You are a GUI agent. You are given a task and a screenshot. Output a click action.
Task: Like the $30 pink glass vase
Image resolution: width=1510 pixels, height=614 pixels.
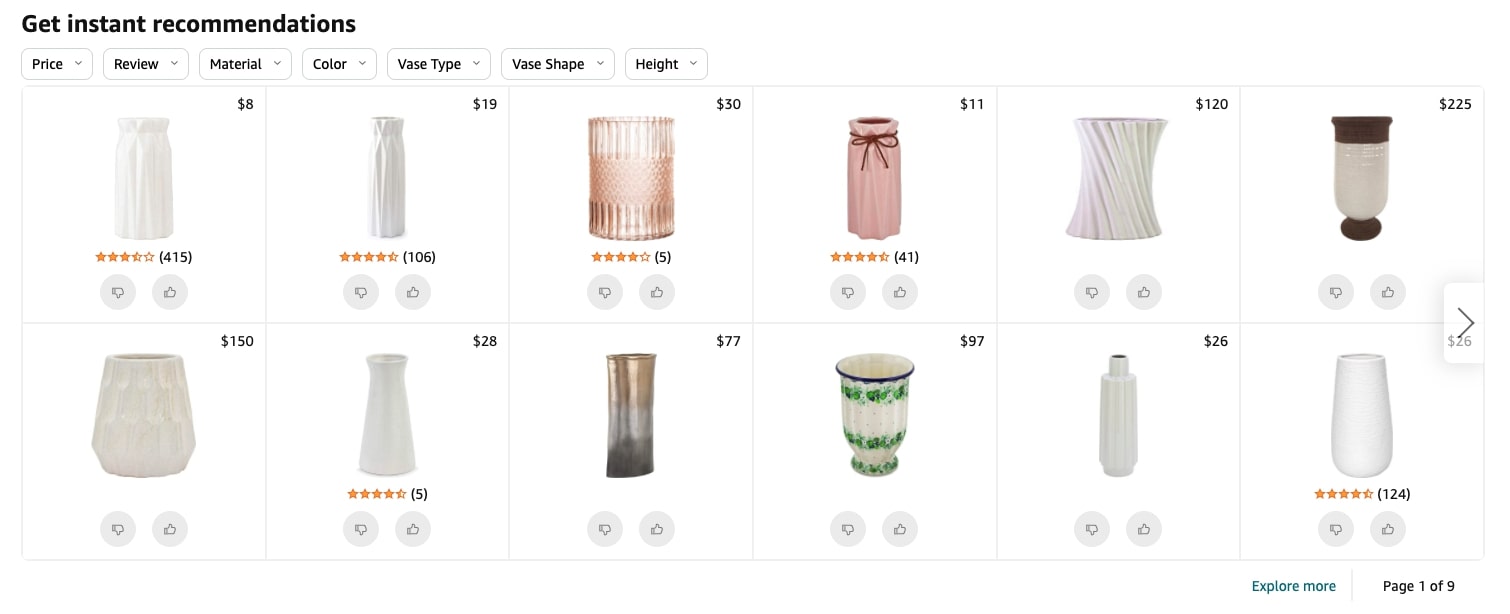657,292
